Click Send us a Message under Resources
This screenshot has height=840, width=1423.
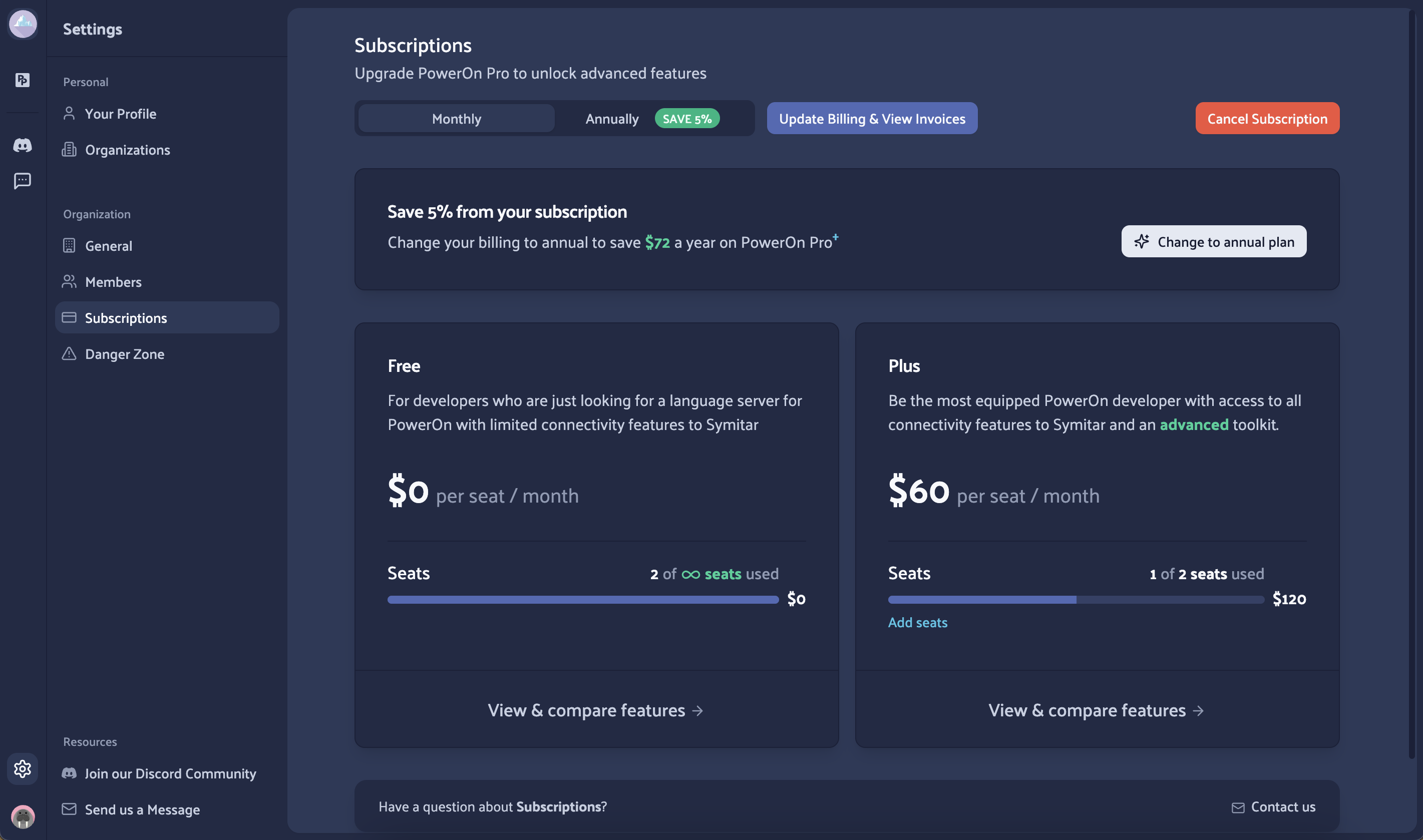142,809
